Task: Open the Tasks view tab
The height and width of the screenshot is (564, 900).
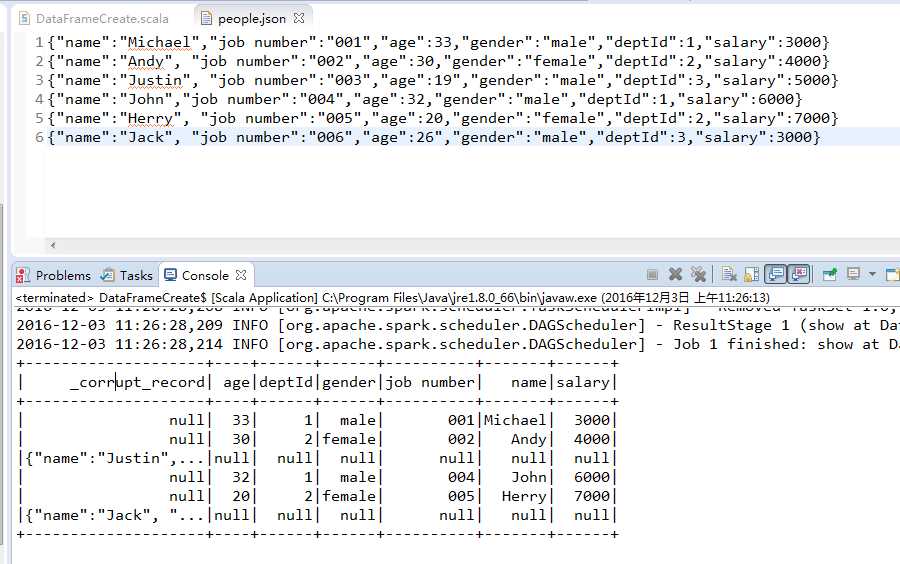Action: pyautogui.click(x=126, y=275)
